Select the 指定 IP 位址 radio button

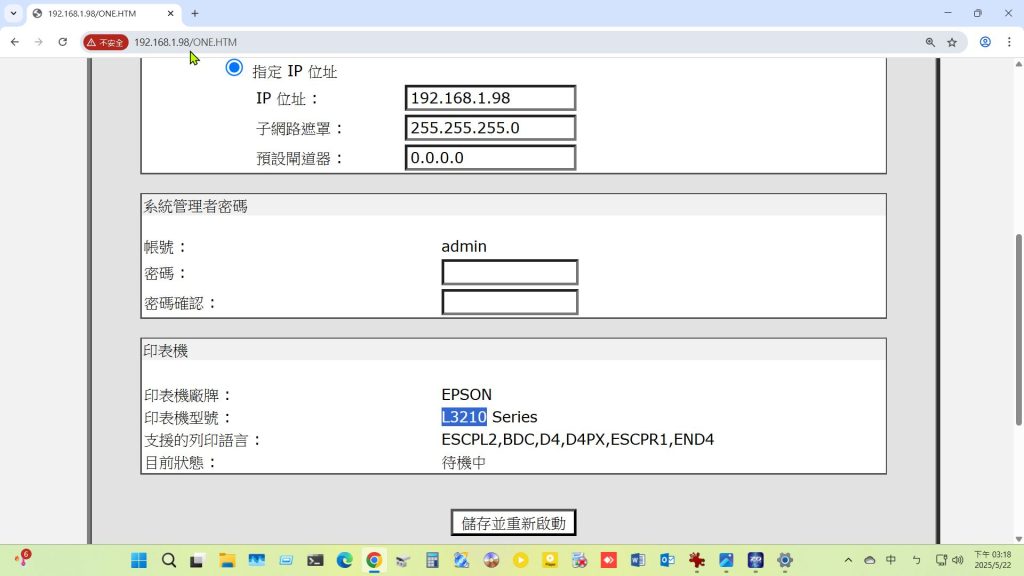[234, 68]
